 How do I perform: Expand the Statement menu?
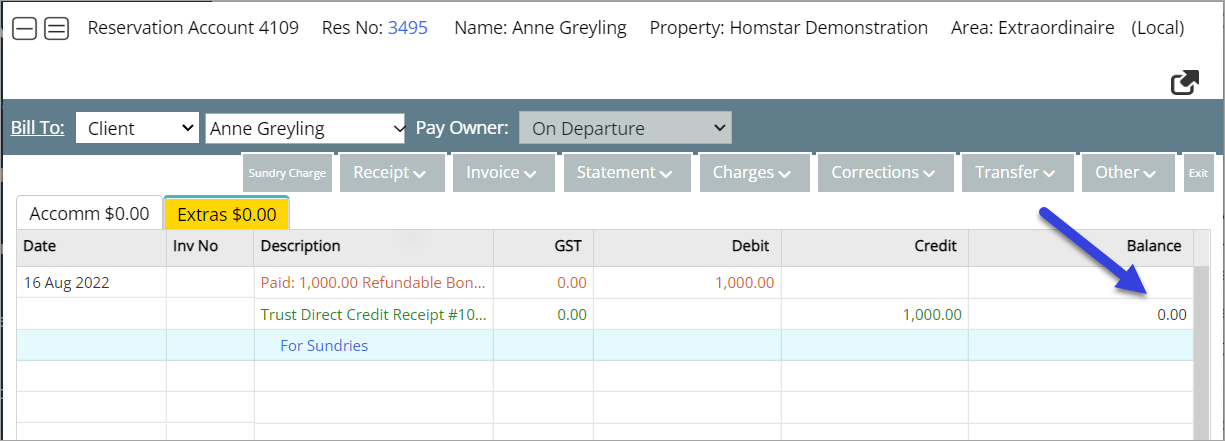(625, 172)
